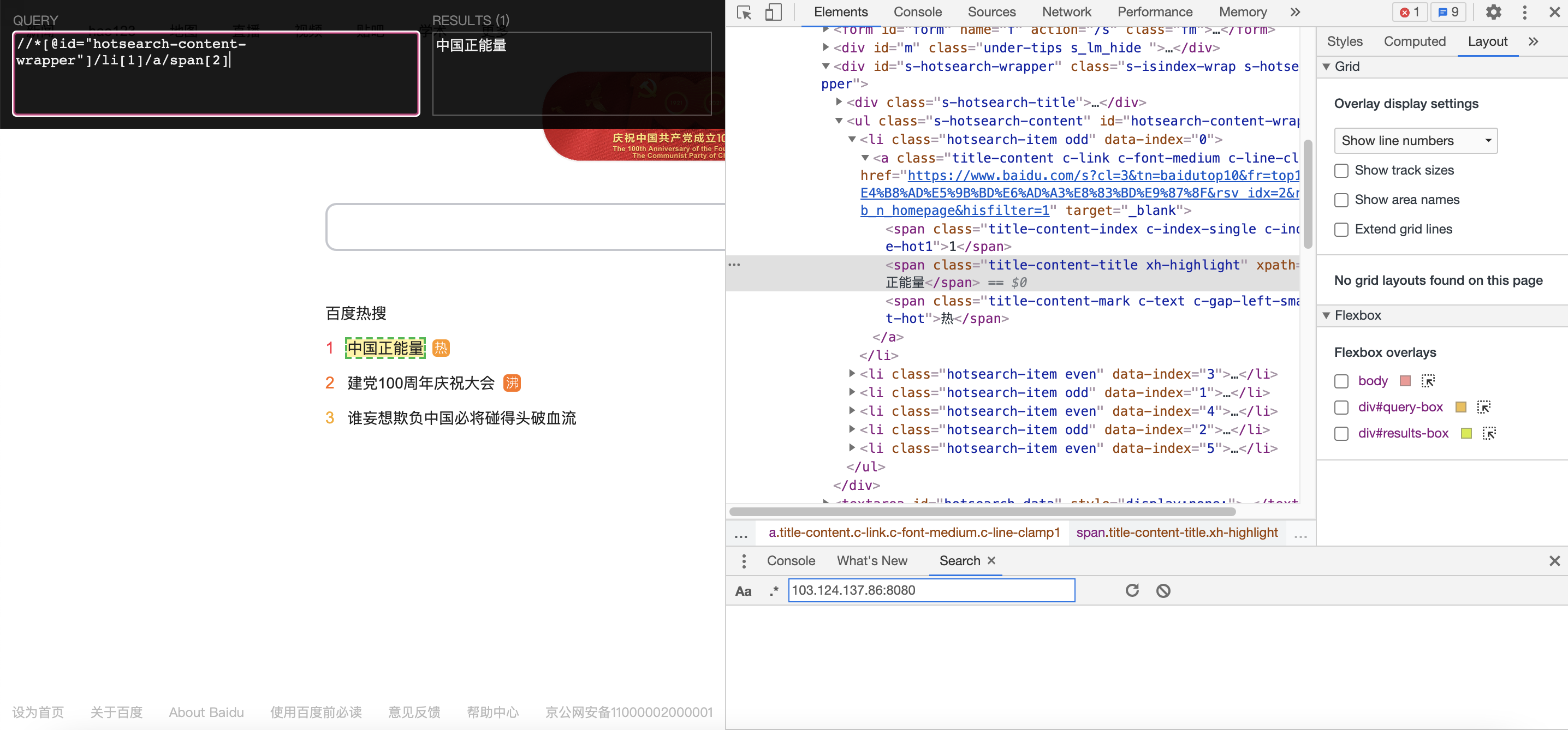The width and height of the screenshot is (1568, 730).
Task: Open the DevTools three-dot customize menu
Action: coord(1525,12)
